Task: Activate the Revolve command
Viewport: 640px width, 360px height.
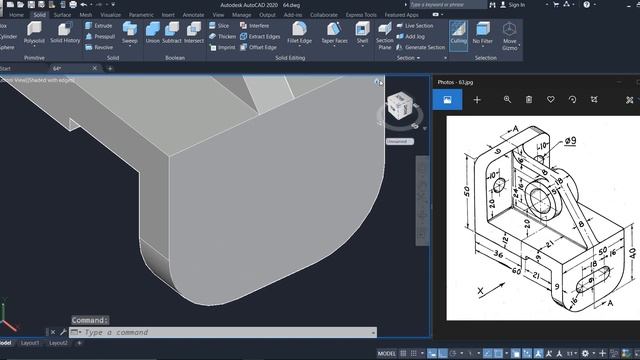Action: [x=99, y=47]
